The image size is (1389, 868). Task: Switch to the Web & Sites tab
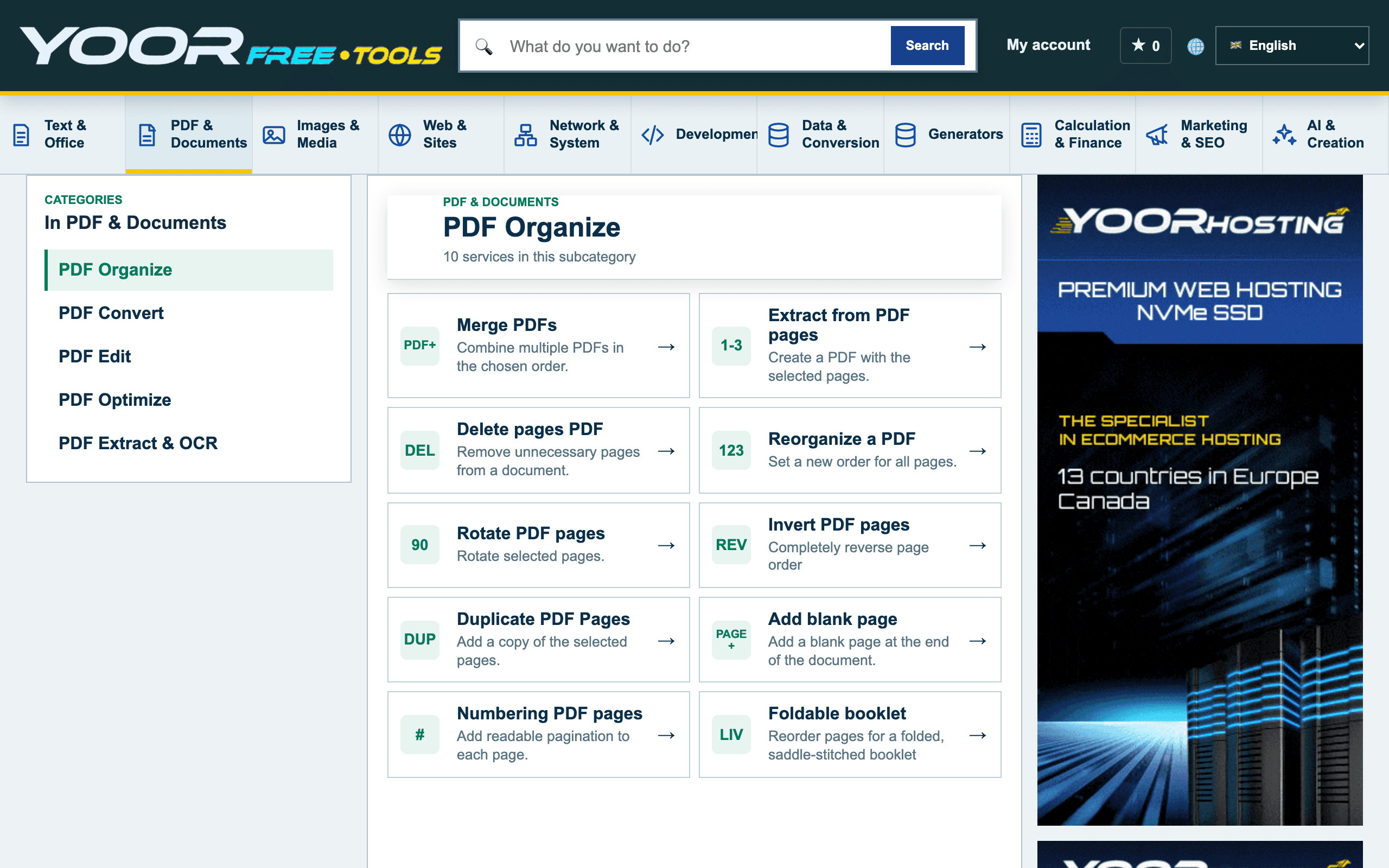(441, 135)
